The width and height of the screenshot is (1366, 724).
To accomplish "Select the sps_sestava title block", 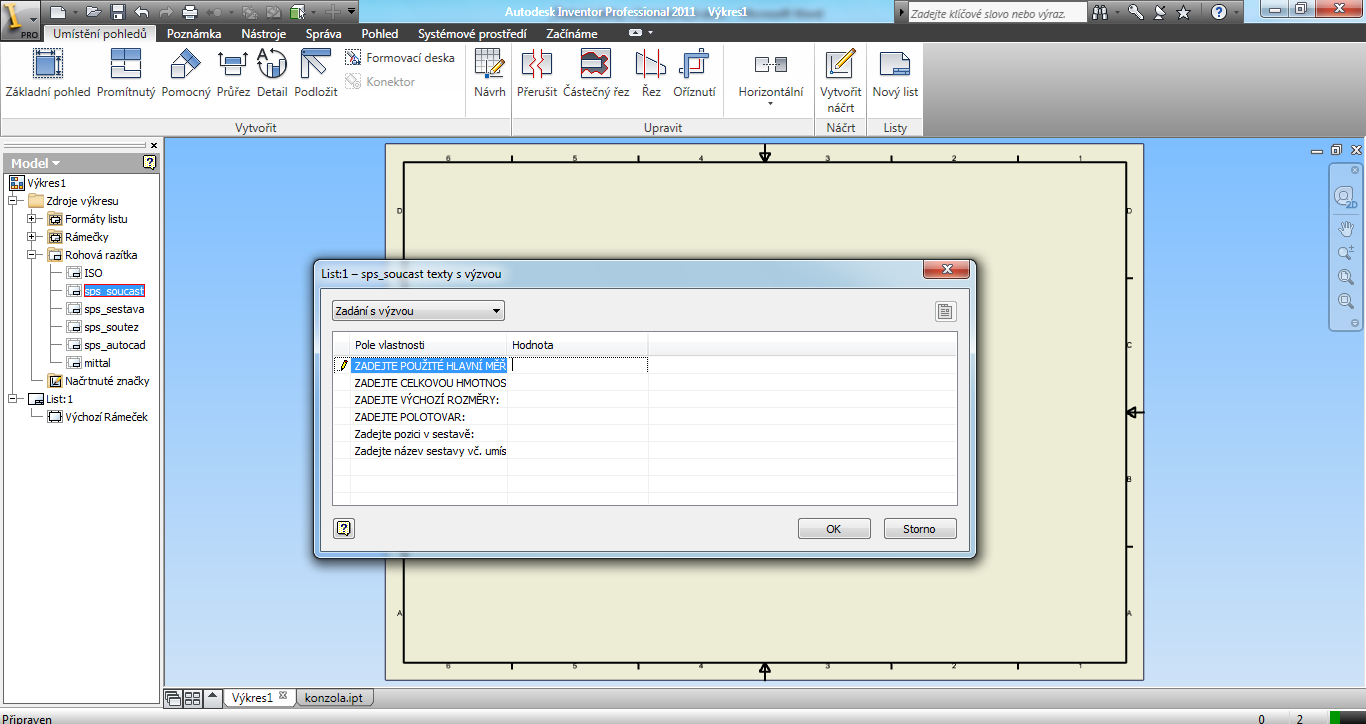I will (x=114, y=309).
